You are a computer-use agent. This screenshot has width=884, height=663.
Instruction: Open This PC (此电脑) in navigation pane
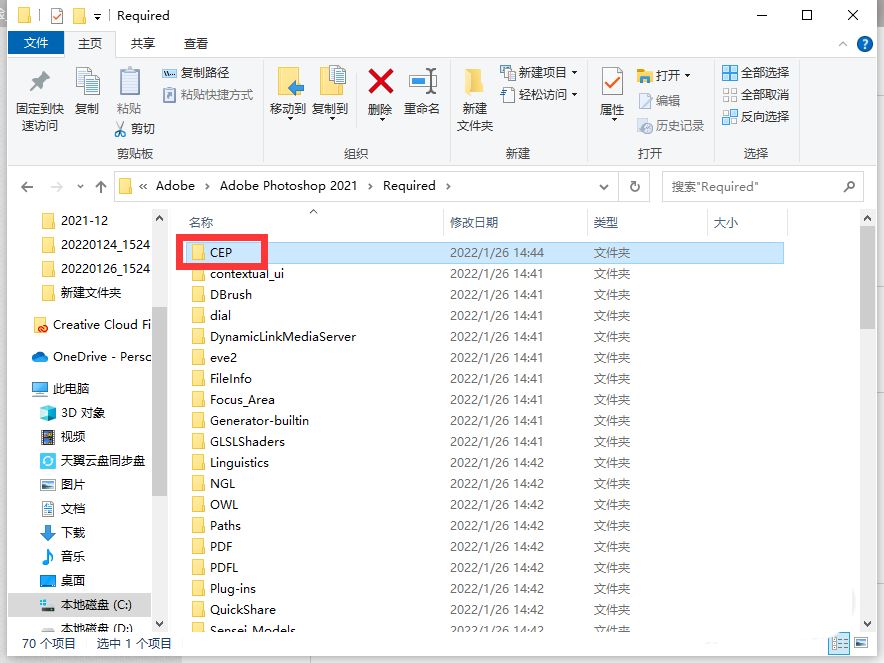click(61, 388)
